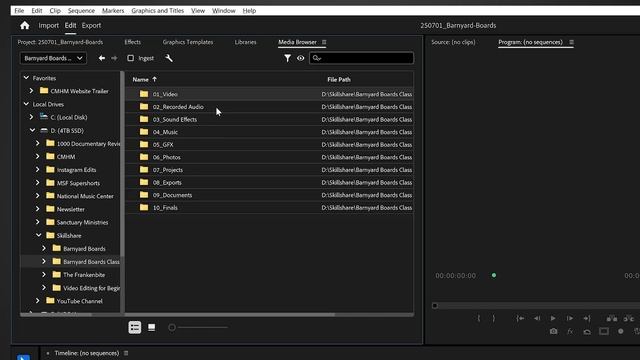Switch Media Browser to list view

click(135, 327)
